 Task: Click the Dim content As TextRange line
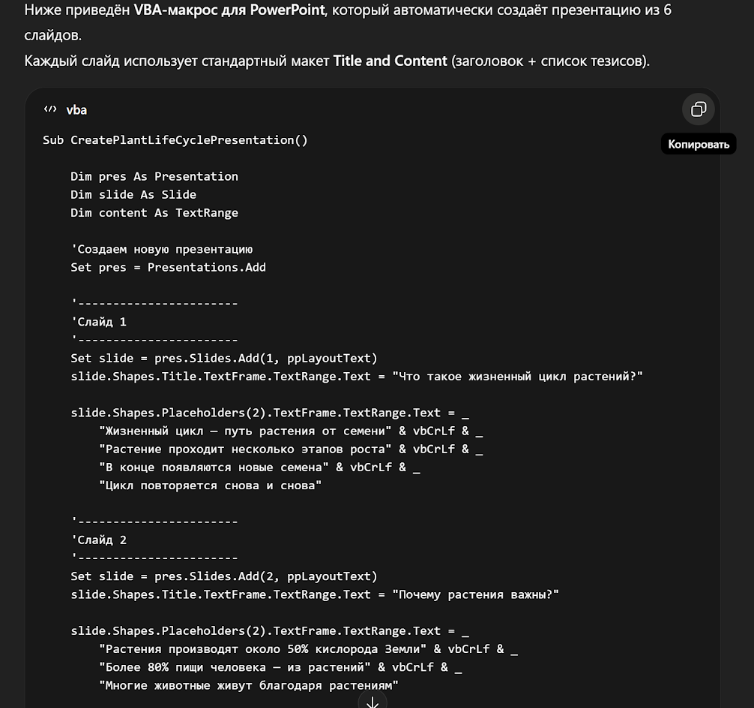coord(154,212)
